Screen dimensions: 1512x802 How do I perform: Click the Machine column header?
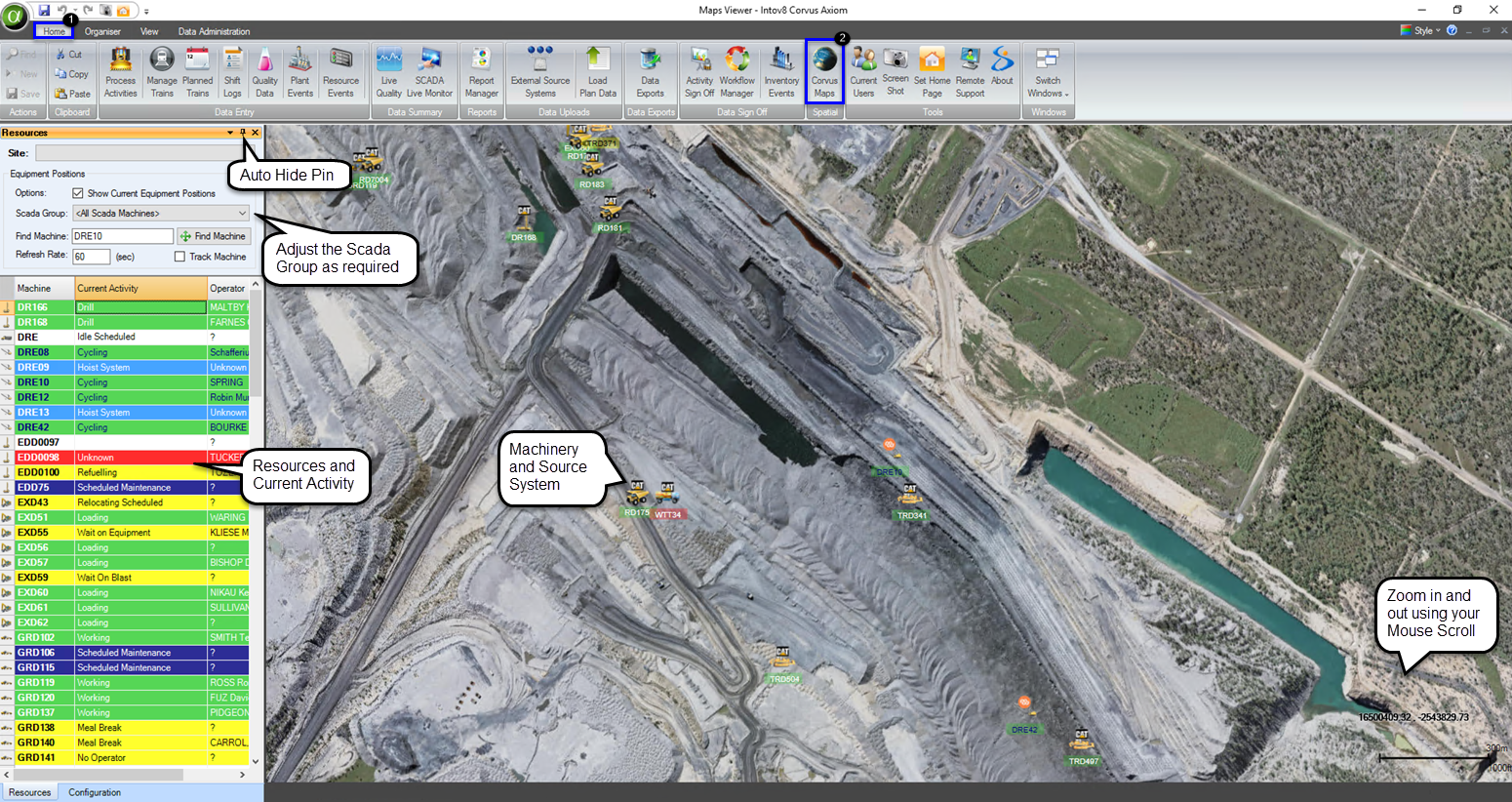(44, 288)
